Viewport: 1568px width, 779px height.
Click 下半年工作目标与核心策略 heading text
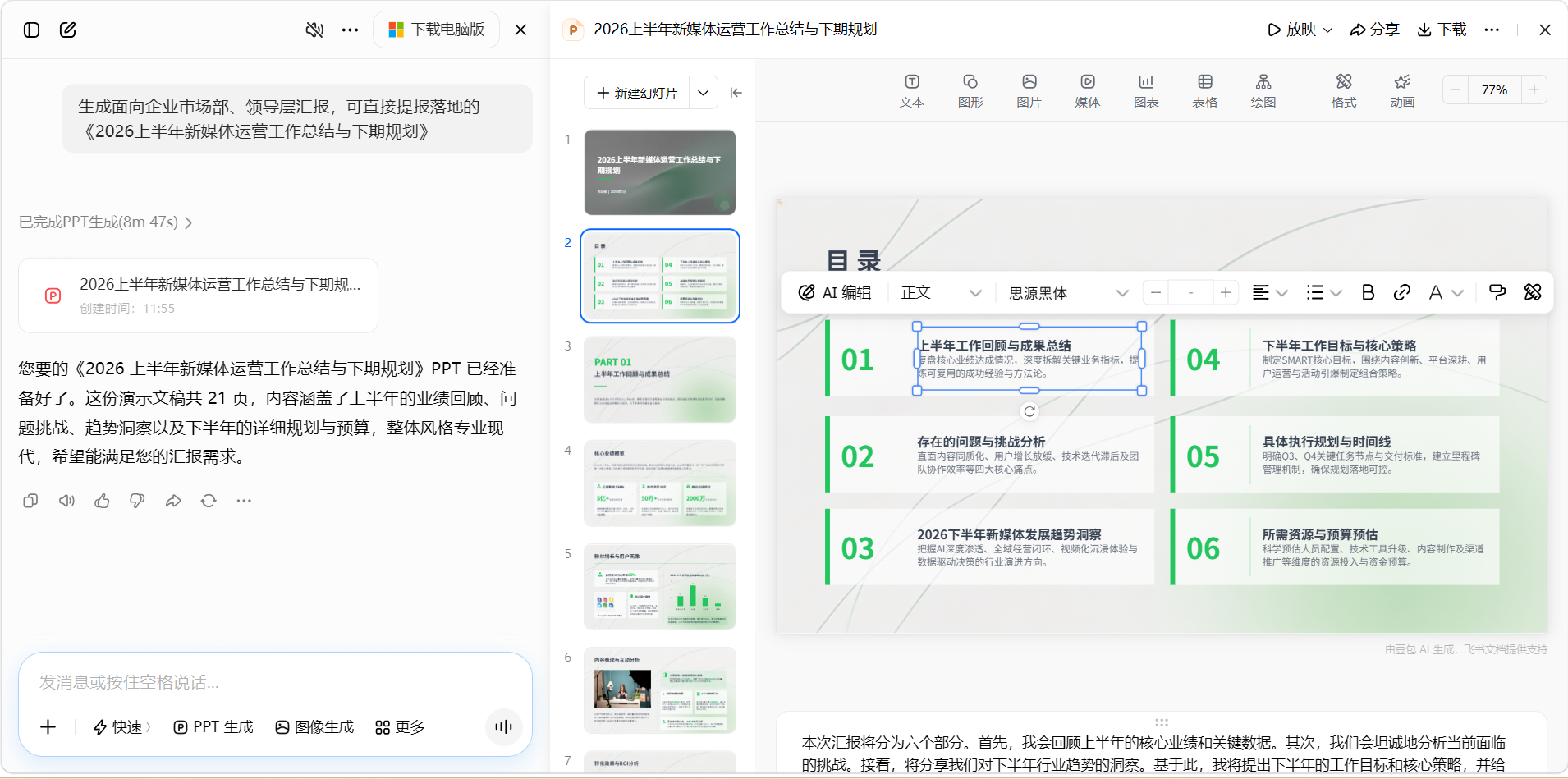pos(1339,346)
